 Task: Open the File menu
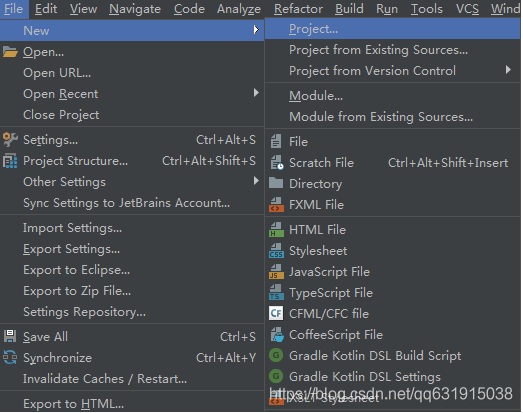click(14, 9)
